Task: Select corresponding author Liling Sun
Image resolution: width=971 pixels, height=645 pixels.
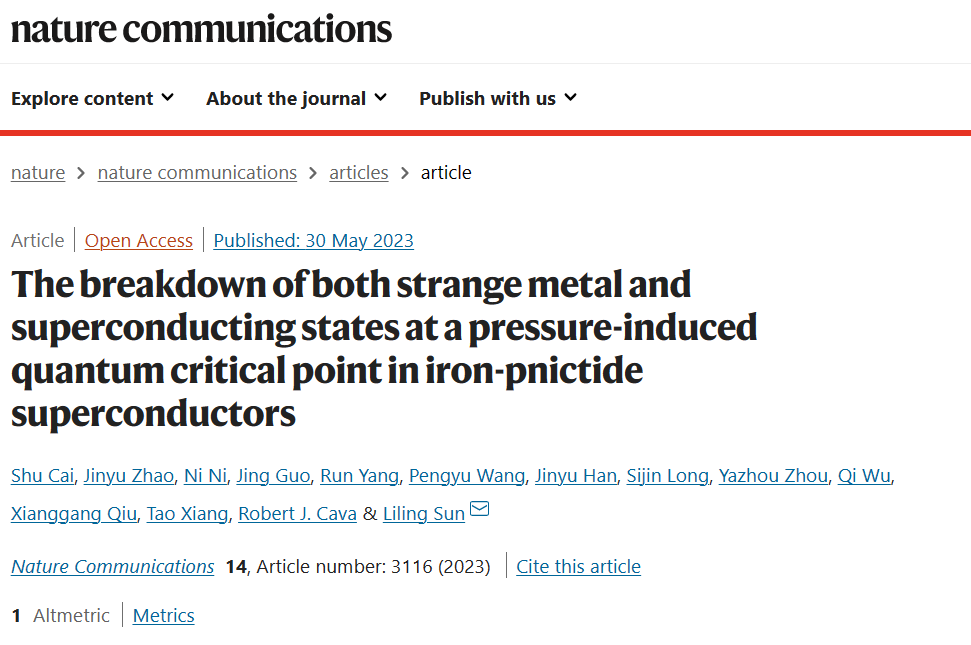Action: pyautogui.click(x=424, y=514)
